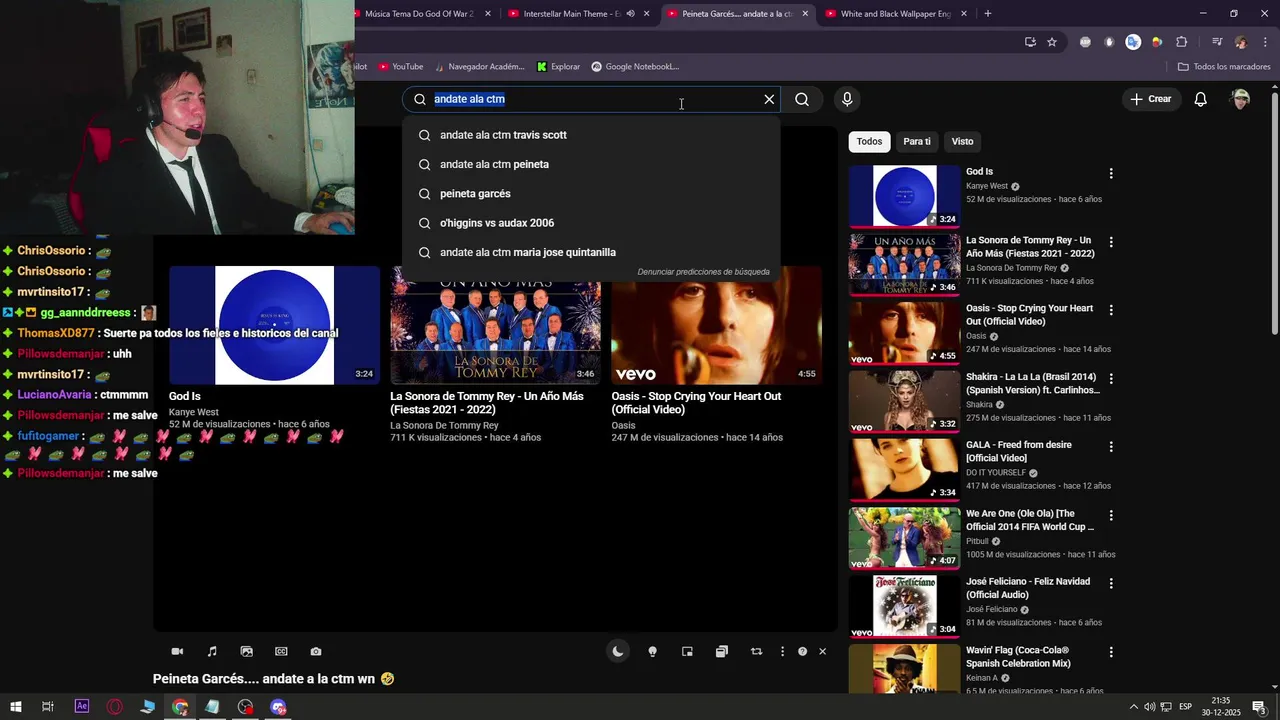Open God Is thumbnail in sidebar
The image size is (1280, 720).
point(904,196)
